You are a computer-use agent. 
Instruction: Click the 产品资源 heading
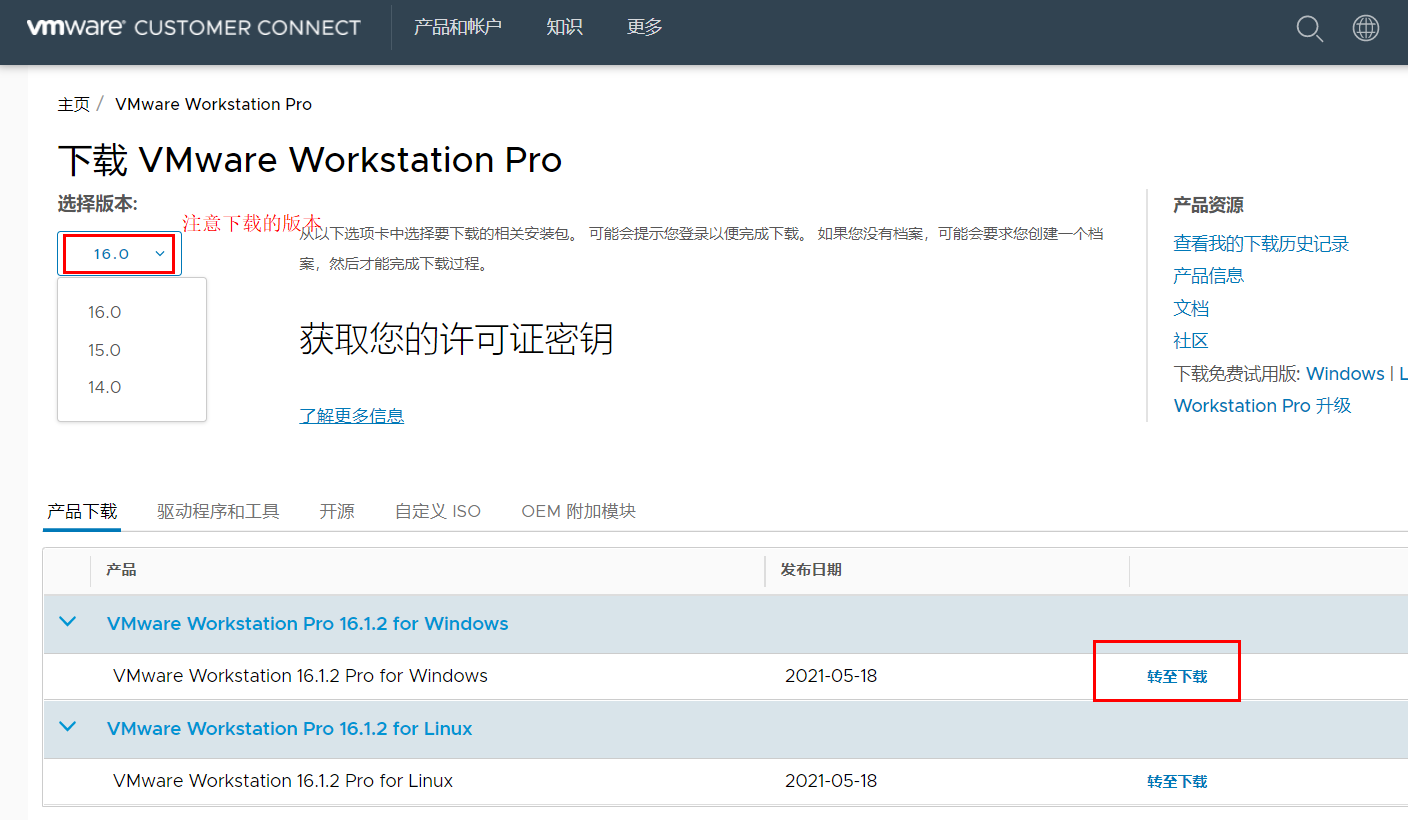[1208, 205]
